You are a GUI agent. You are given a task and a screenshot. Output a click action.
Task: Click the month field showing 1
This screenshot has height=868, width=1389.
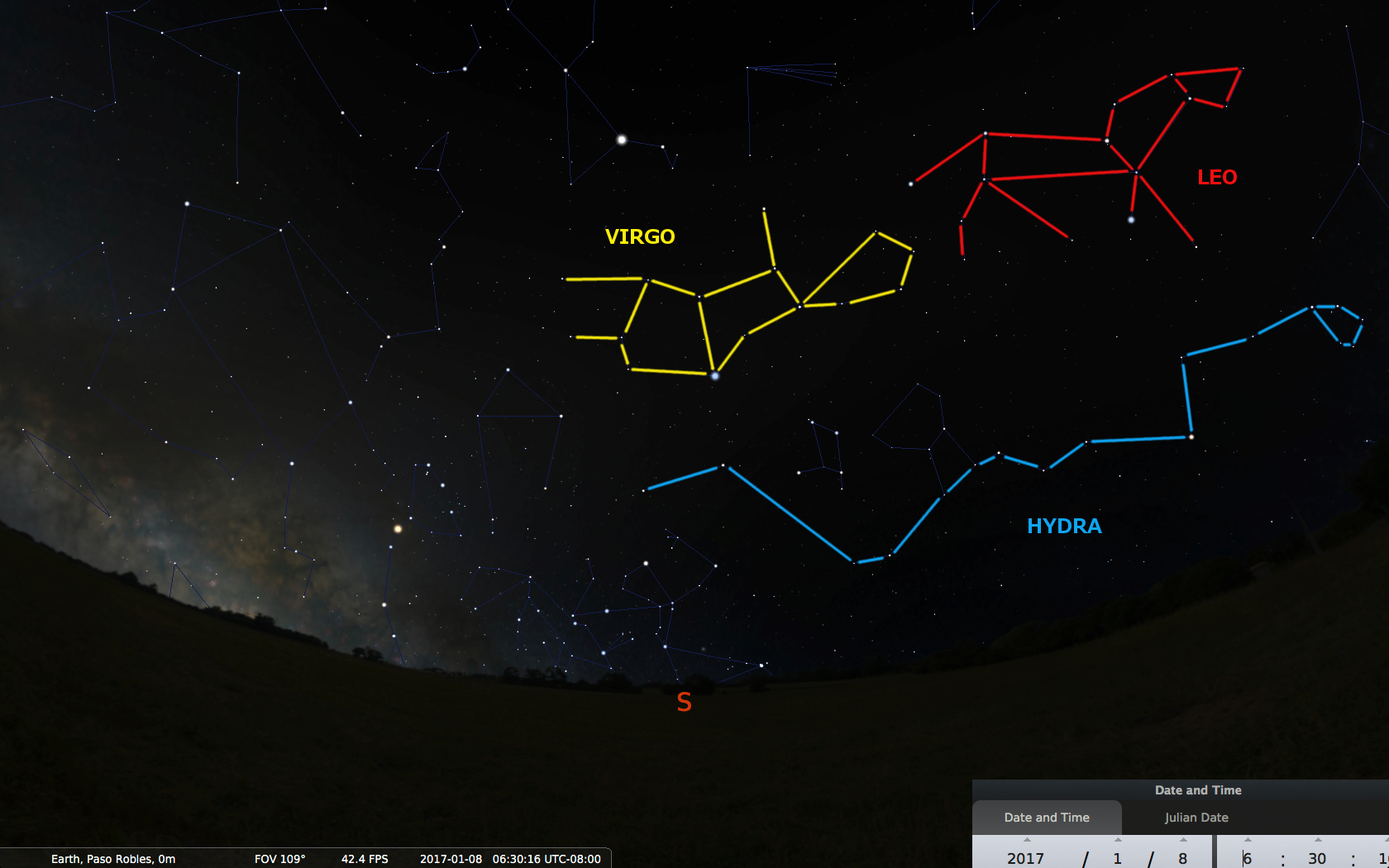point(1118,858)
